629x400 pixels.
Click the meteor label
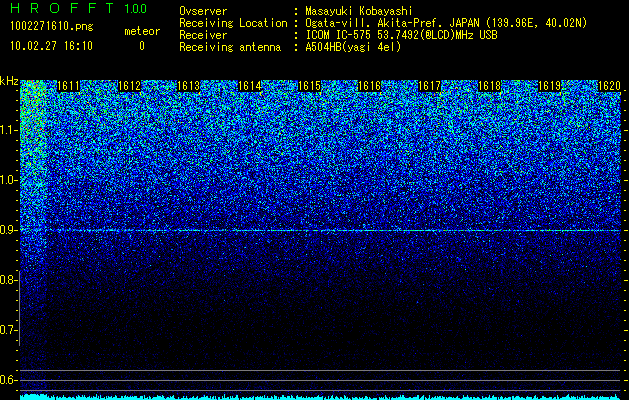142,31
